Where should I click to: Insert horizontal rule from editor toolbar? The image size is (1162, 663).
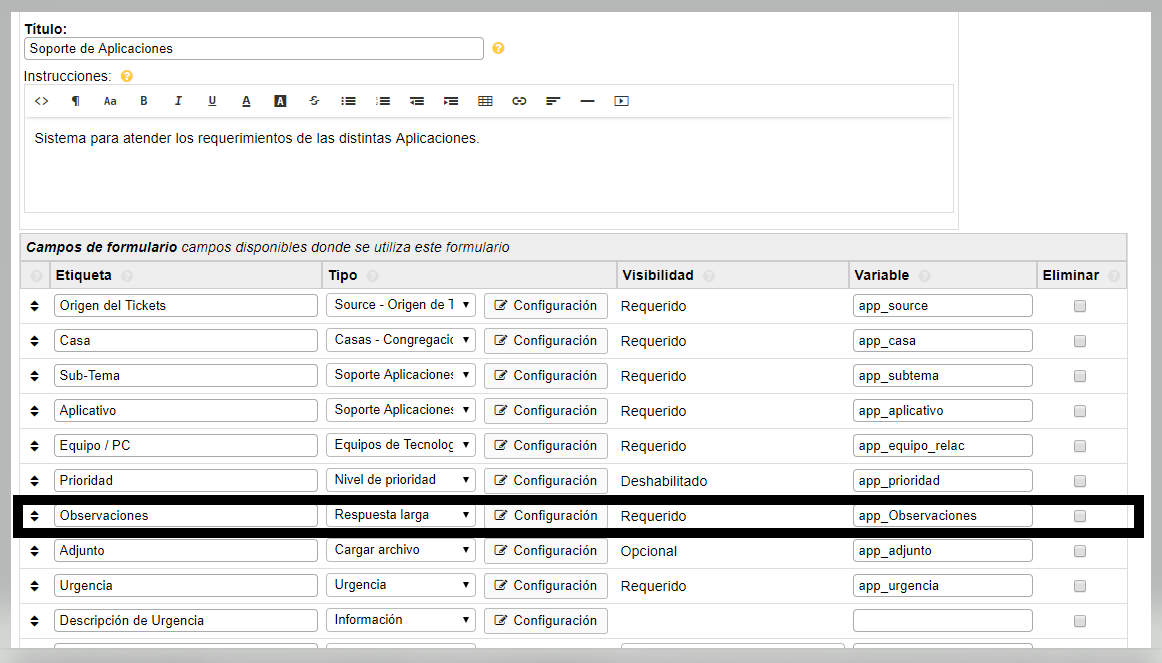click(587, 101)
